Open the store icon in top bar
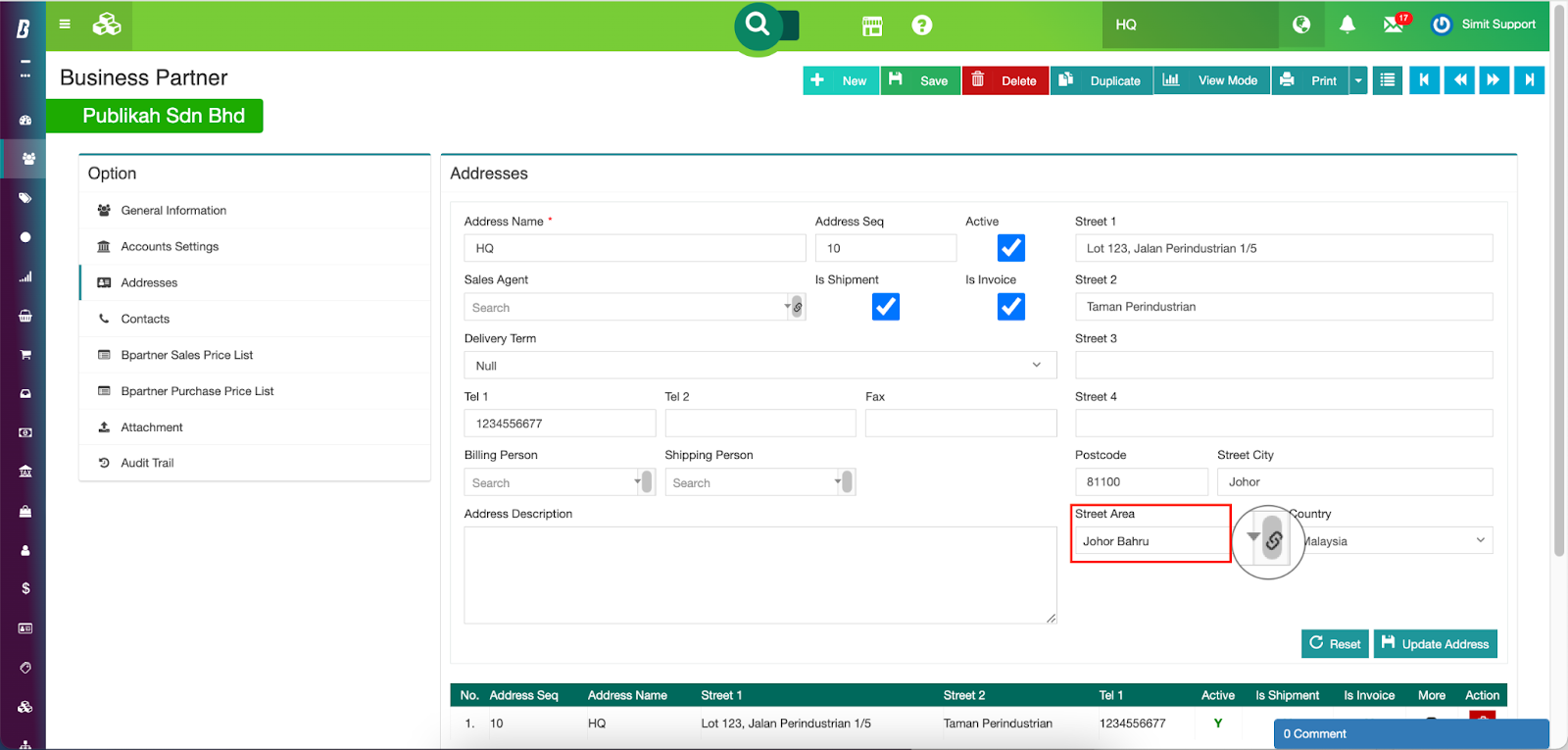 pos(872,26)
